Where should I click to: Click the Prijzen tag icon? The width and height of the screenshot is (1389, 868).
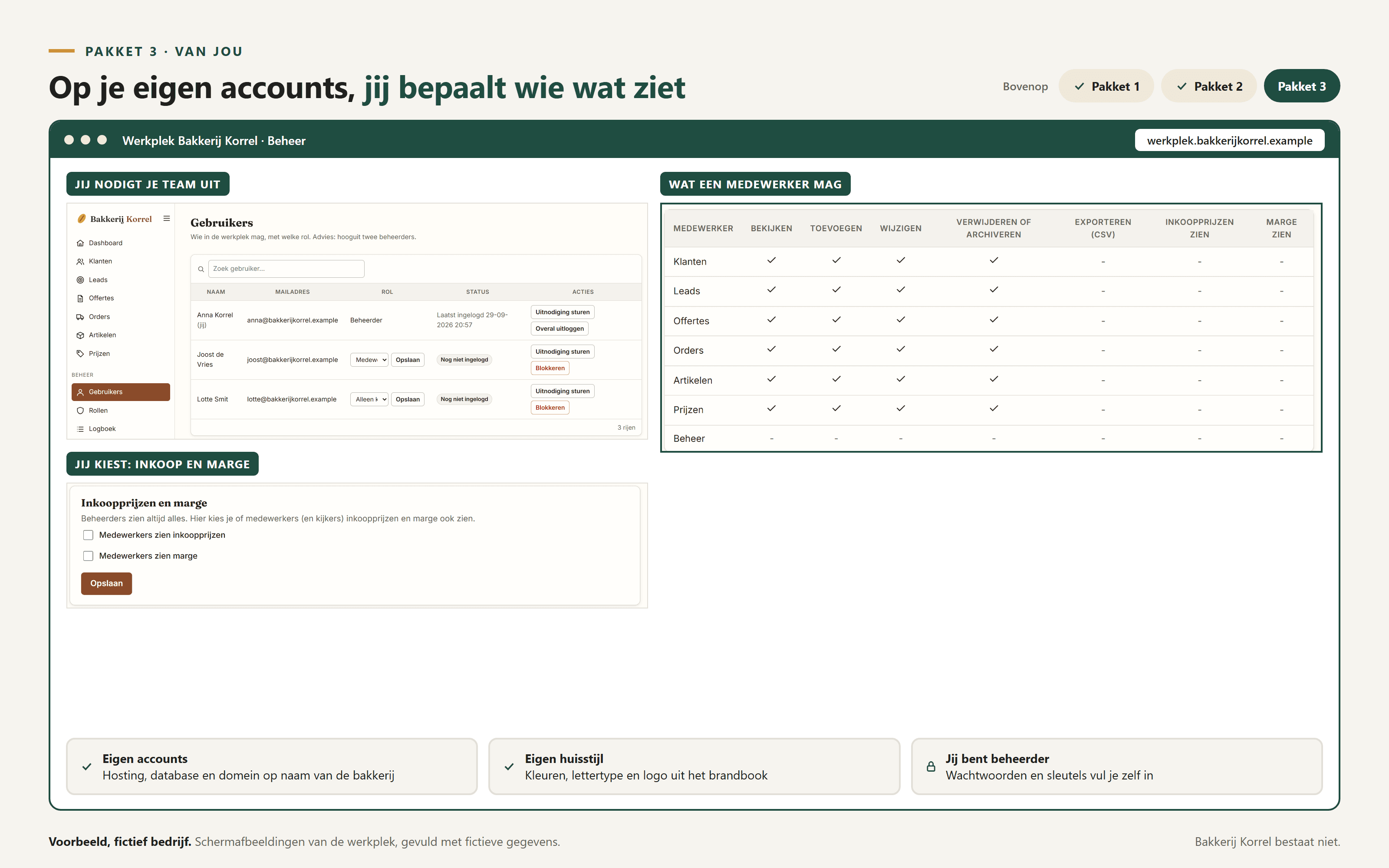(x=80, y=354)
